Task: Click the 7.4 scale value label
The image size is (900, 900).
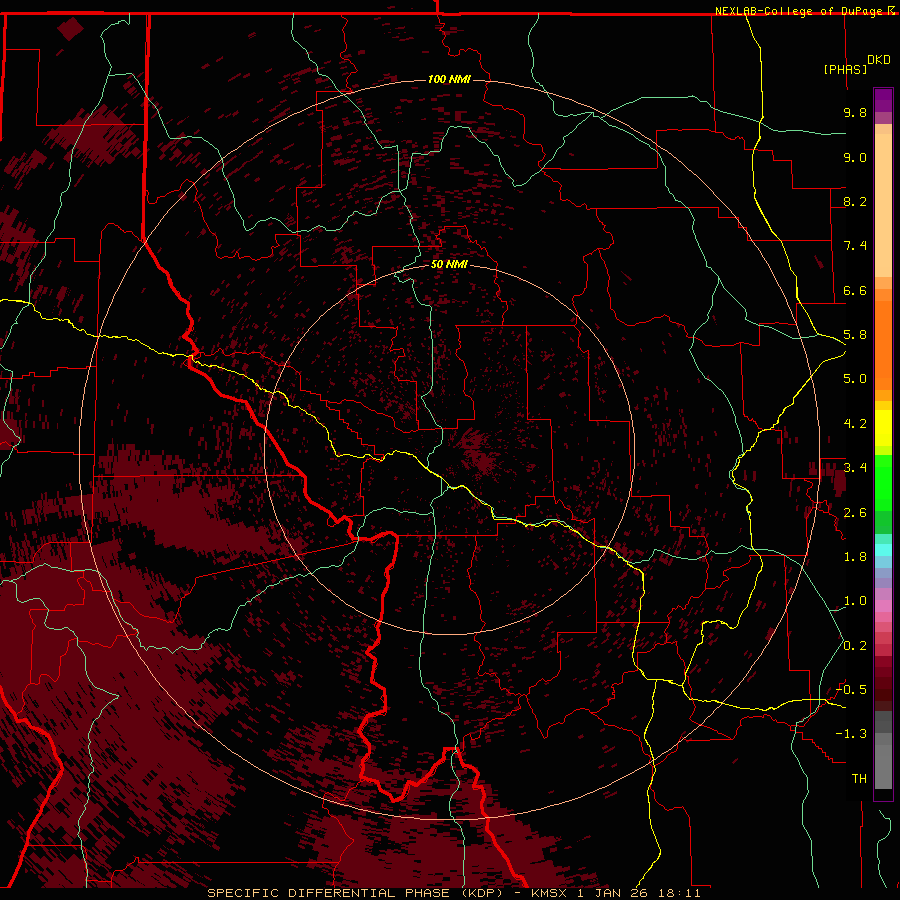Action: (x=855, y=246)
